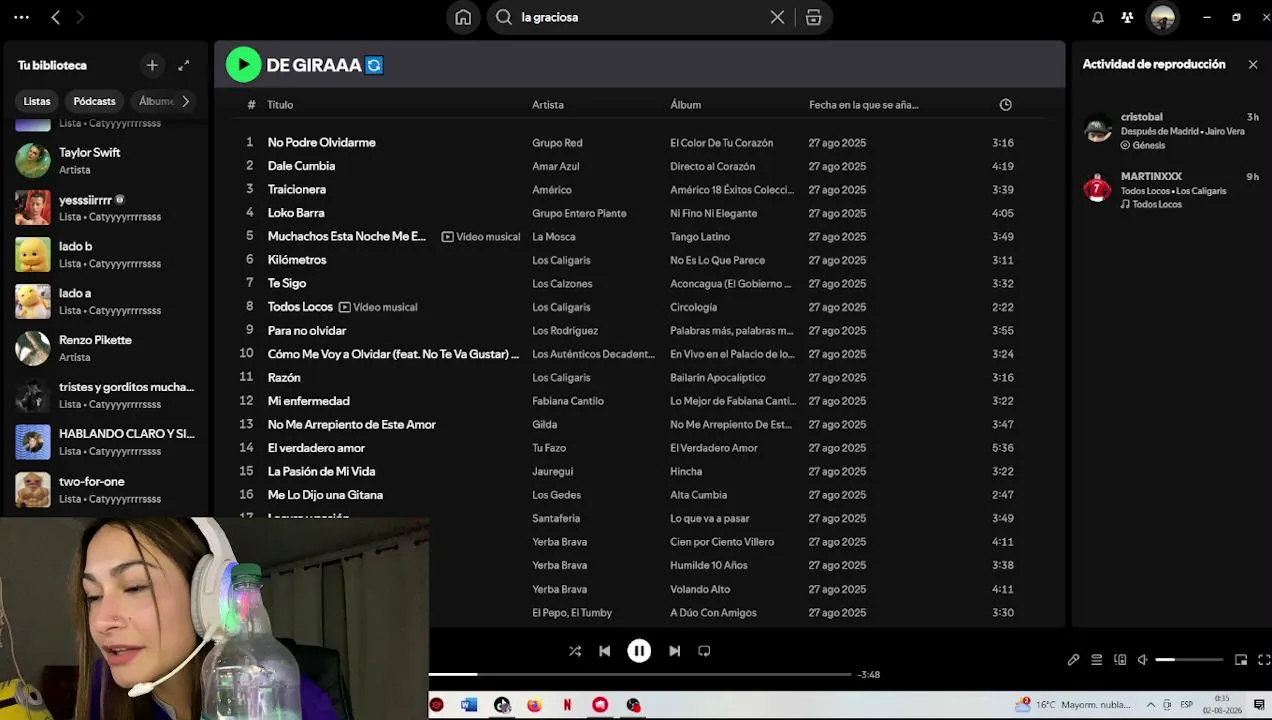Sort by the Título column header

coord(280,105)
